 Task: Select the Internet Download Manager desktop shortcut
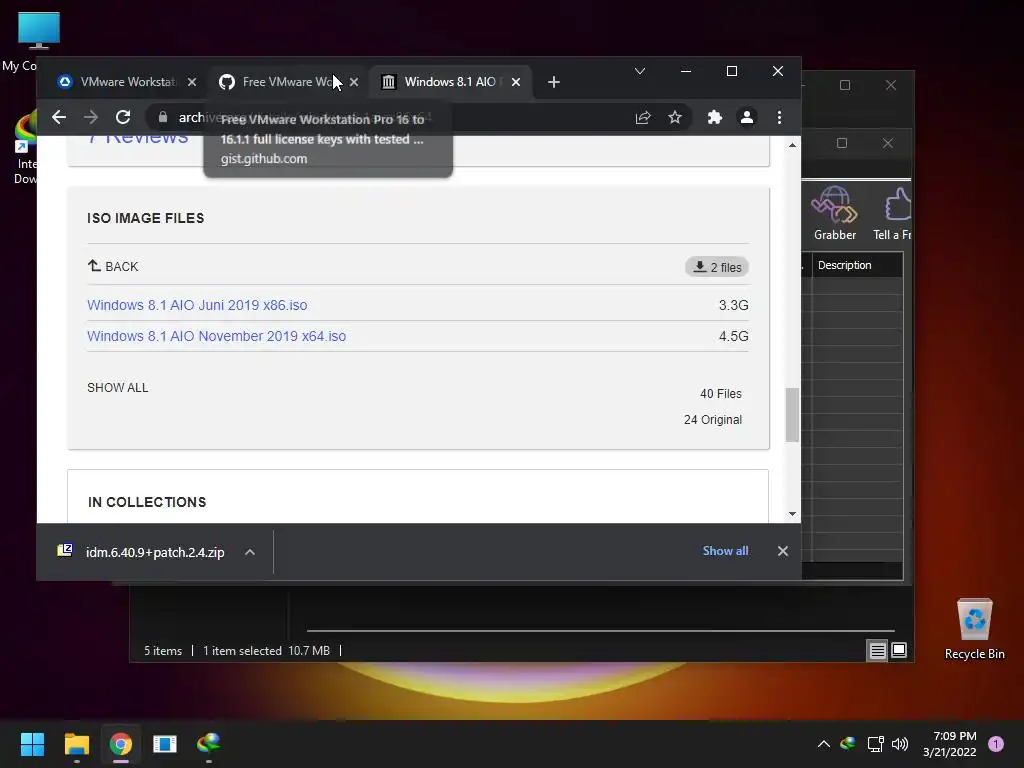24,148
